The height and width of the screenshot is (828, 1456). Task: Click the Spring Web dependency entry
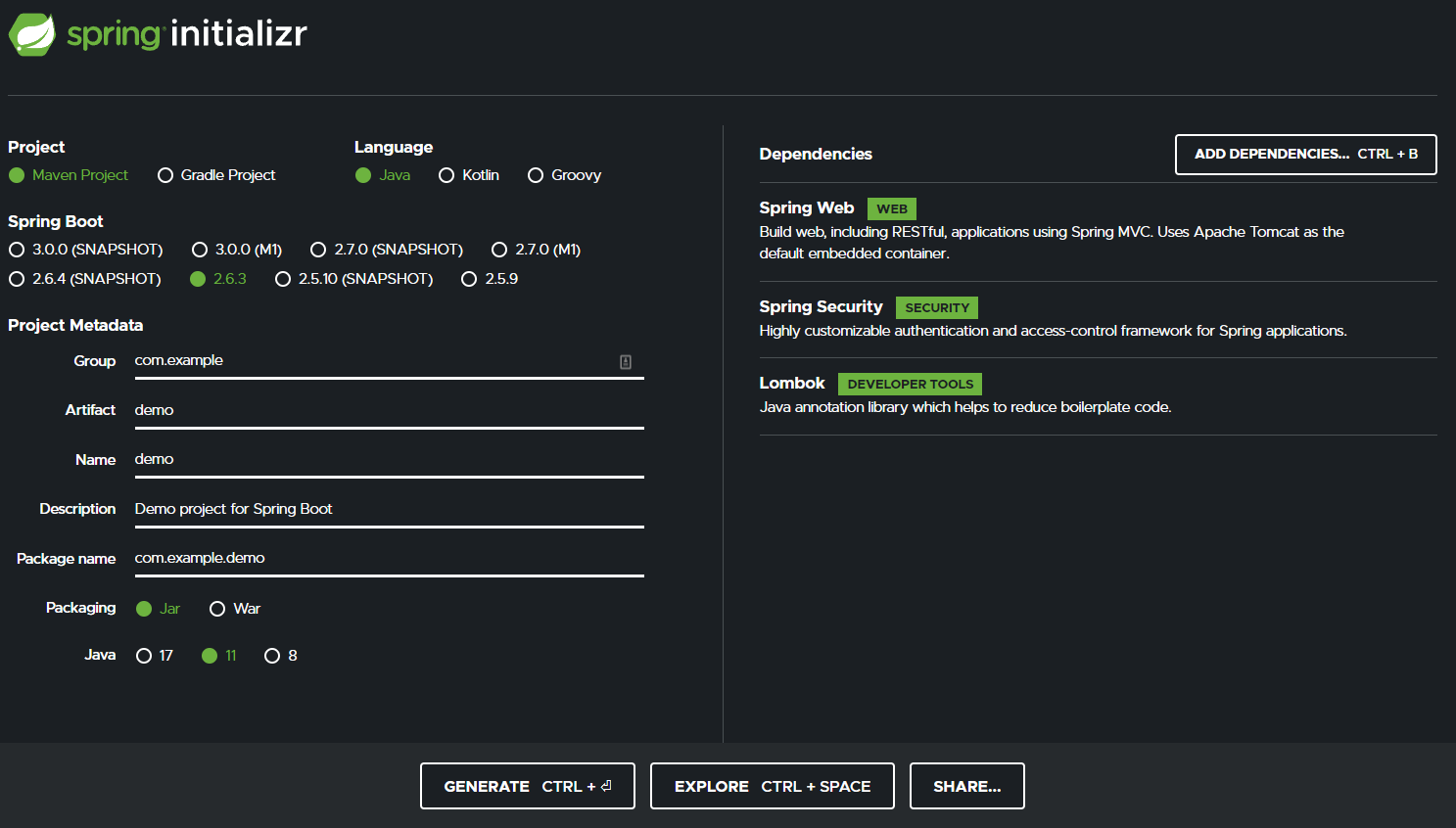click(1098, 232)
